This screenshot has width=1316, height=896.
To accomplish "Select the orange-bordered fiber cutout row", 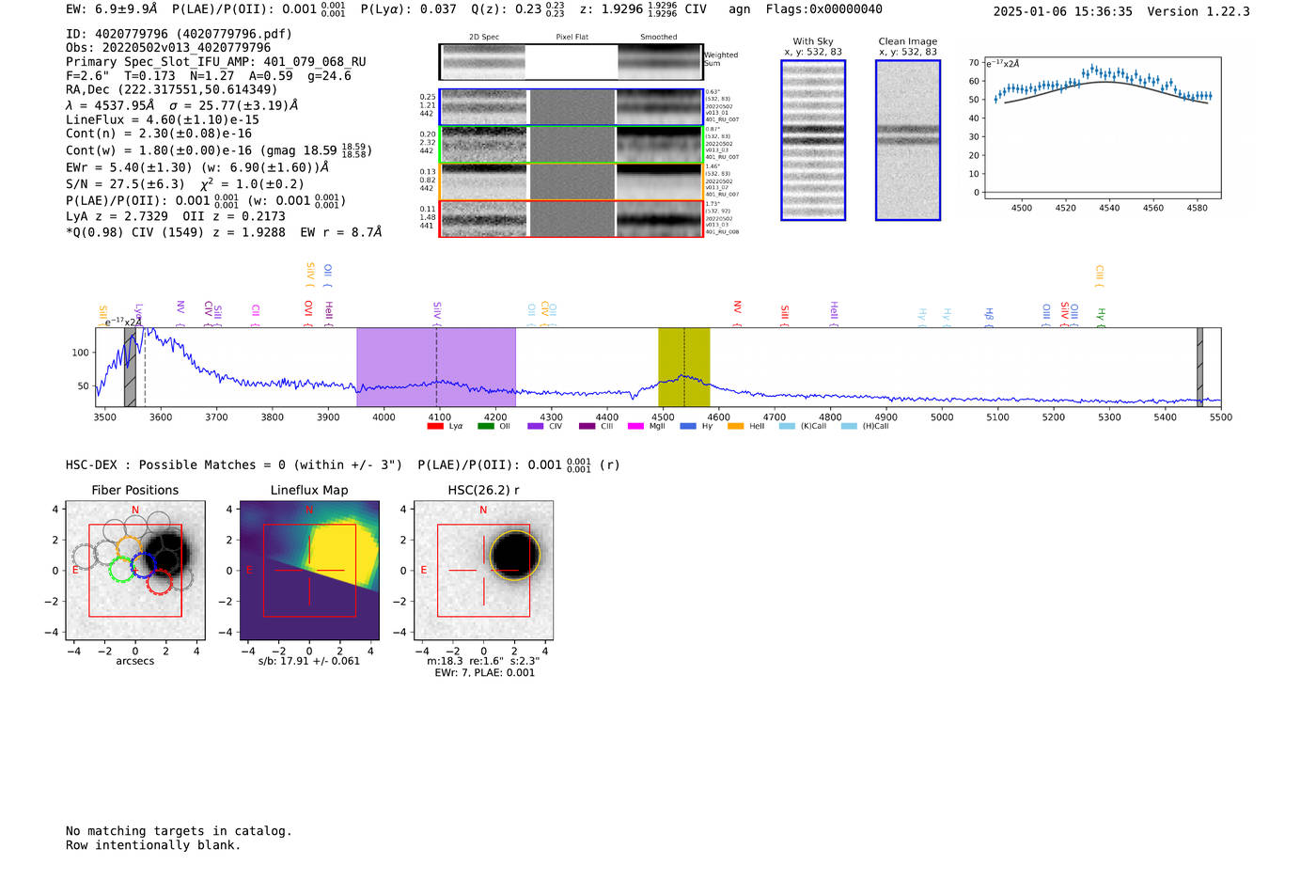I will pyautogui.click(x=571, y=181).
